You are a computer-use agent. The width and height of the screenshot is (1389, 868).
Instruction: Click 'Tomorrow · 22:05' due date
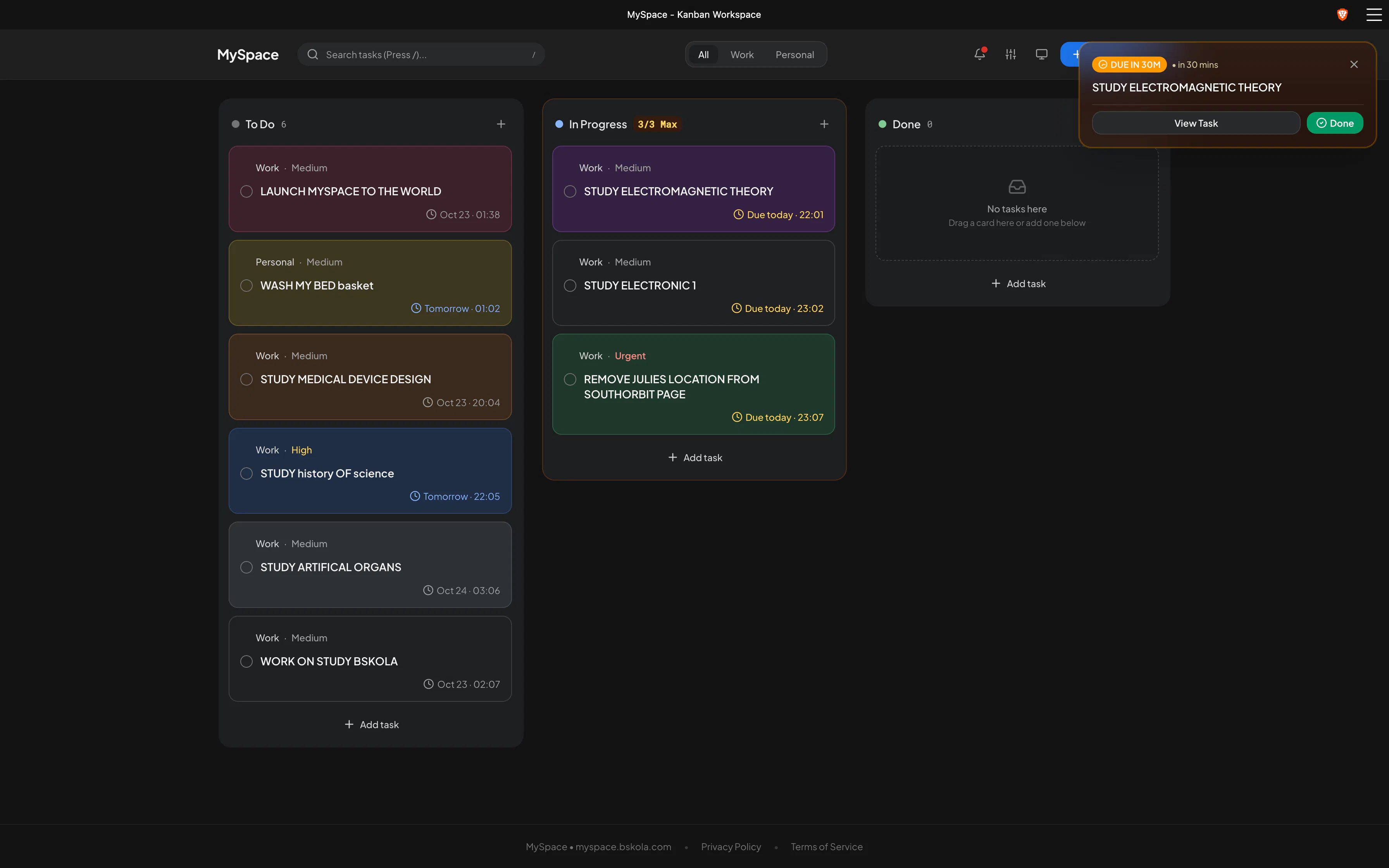click(462, 496)
